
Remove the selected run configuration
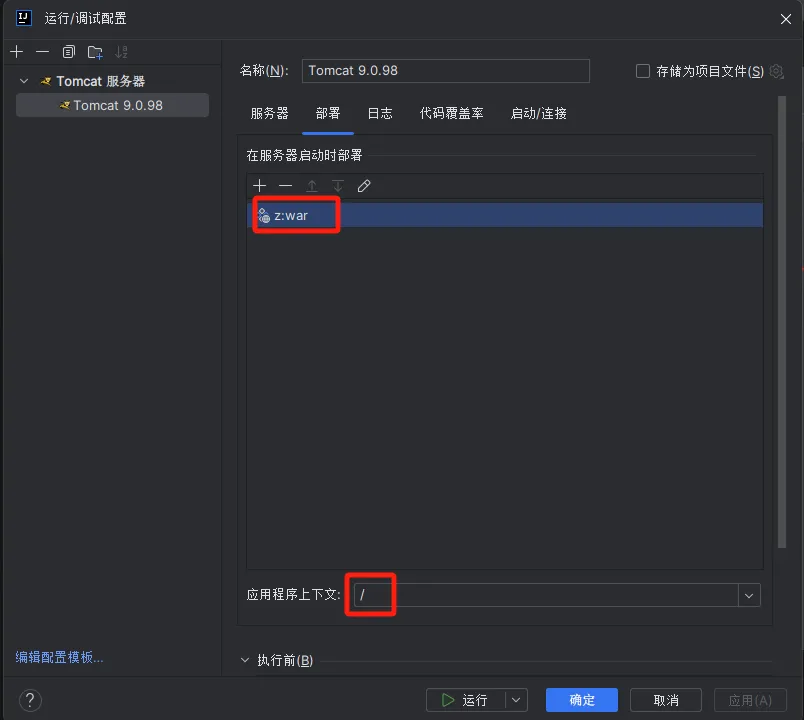point(43,52)
